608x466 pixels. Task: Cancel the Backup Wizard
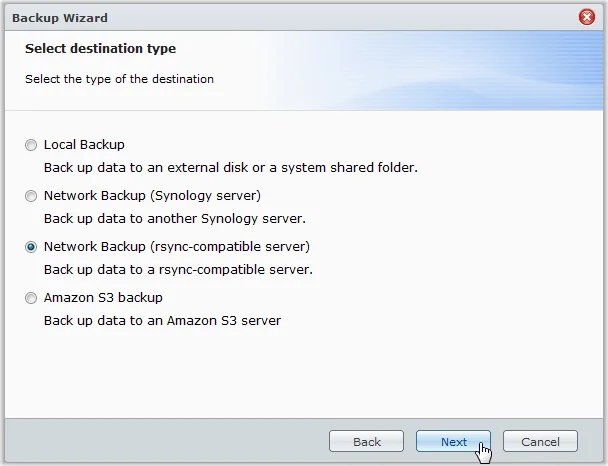point(540,442)
